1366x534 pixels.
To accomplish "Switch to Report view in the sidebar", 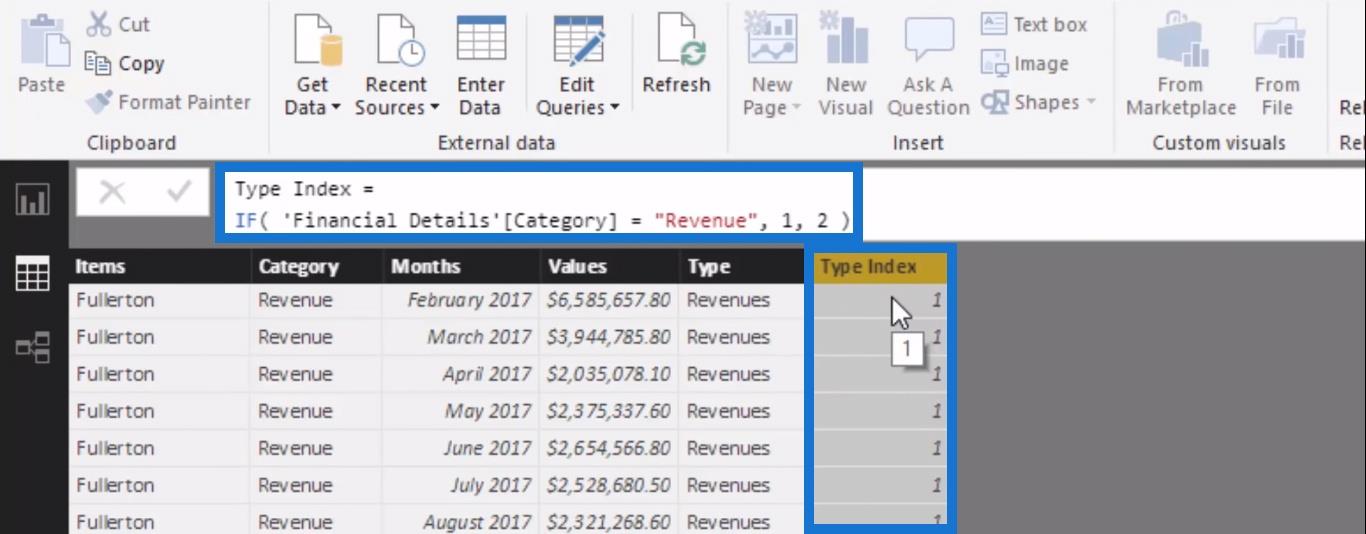I will pyautogui.click(x=33, y=202).
